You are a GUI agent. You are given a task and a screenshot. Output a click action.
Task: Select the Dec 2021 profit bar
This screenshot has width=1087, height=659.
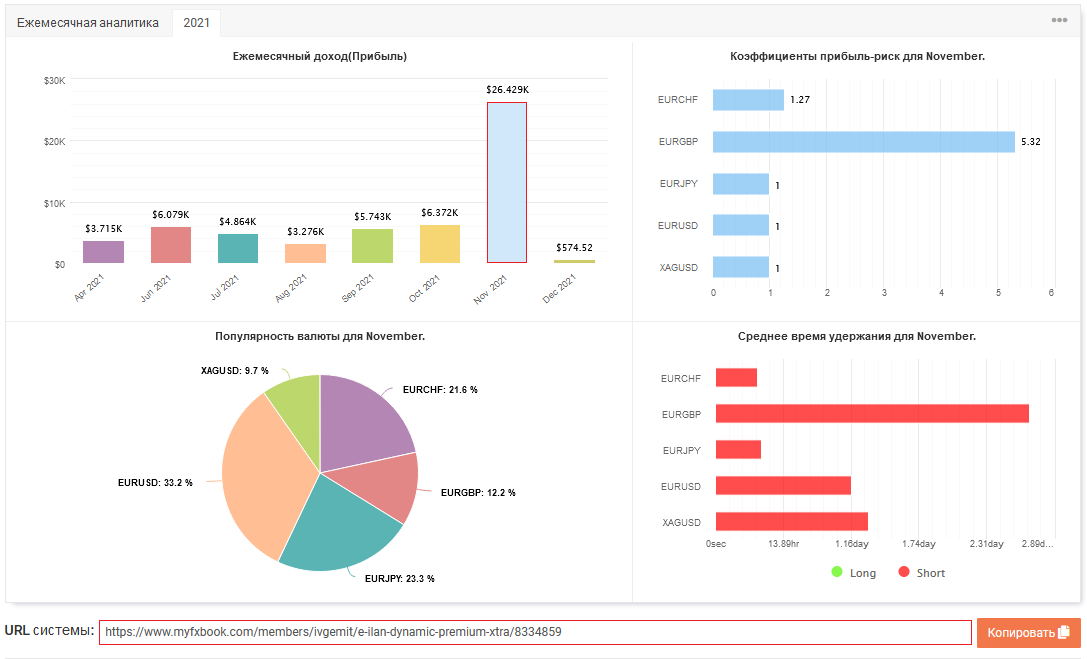(574, 261)
